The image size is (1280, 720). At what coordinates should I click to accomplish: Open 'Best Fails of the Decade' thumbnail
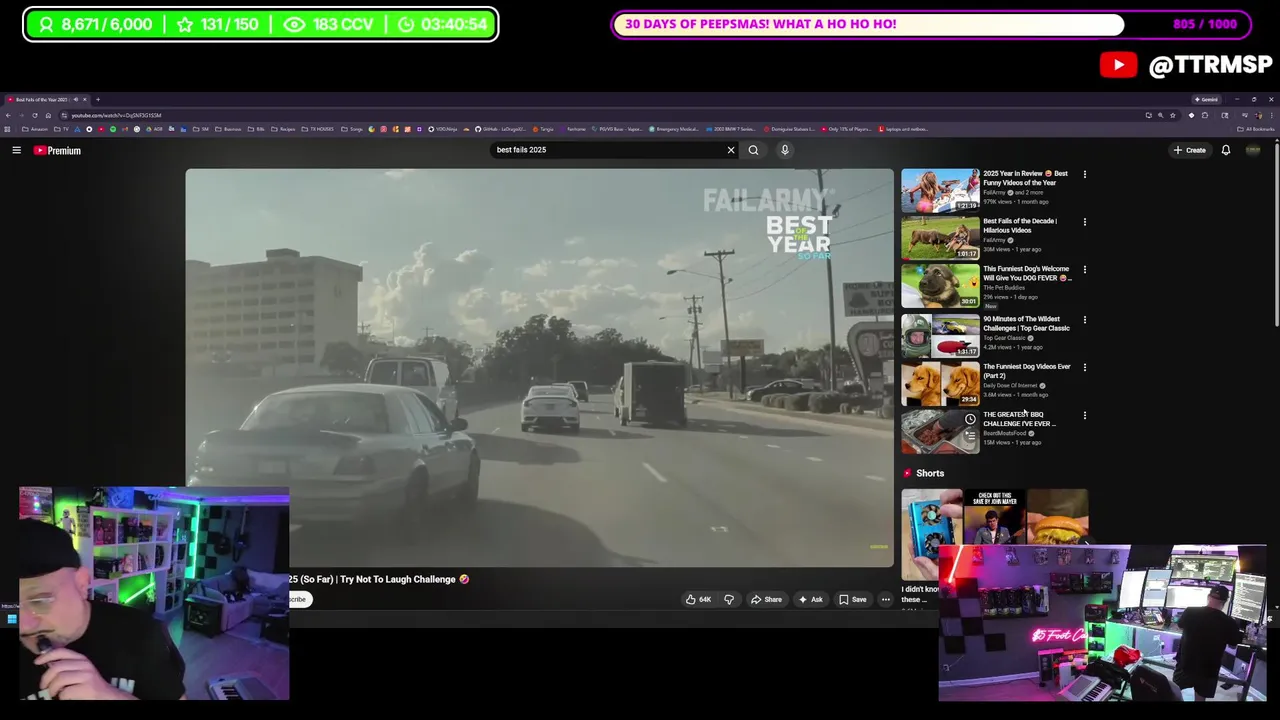940,238
